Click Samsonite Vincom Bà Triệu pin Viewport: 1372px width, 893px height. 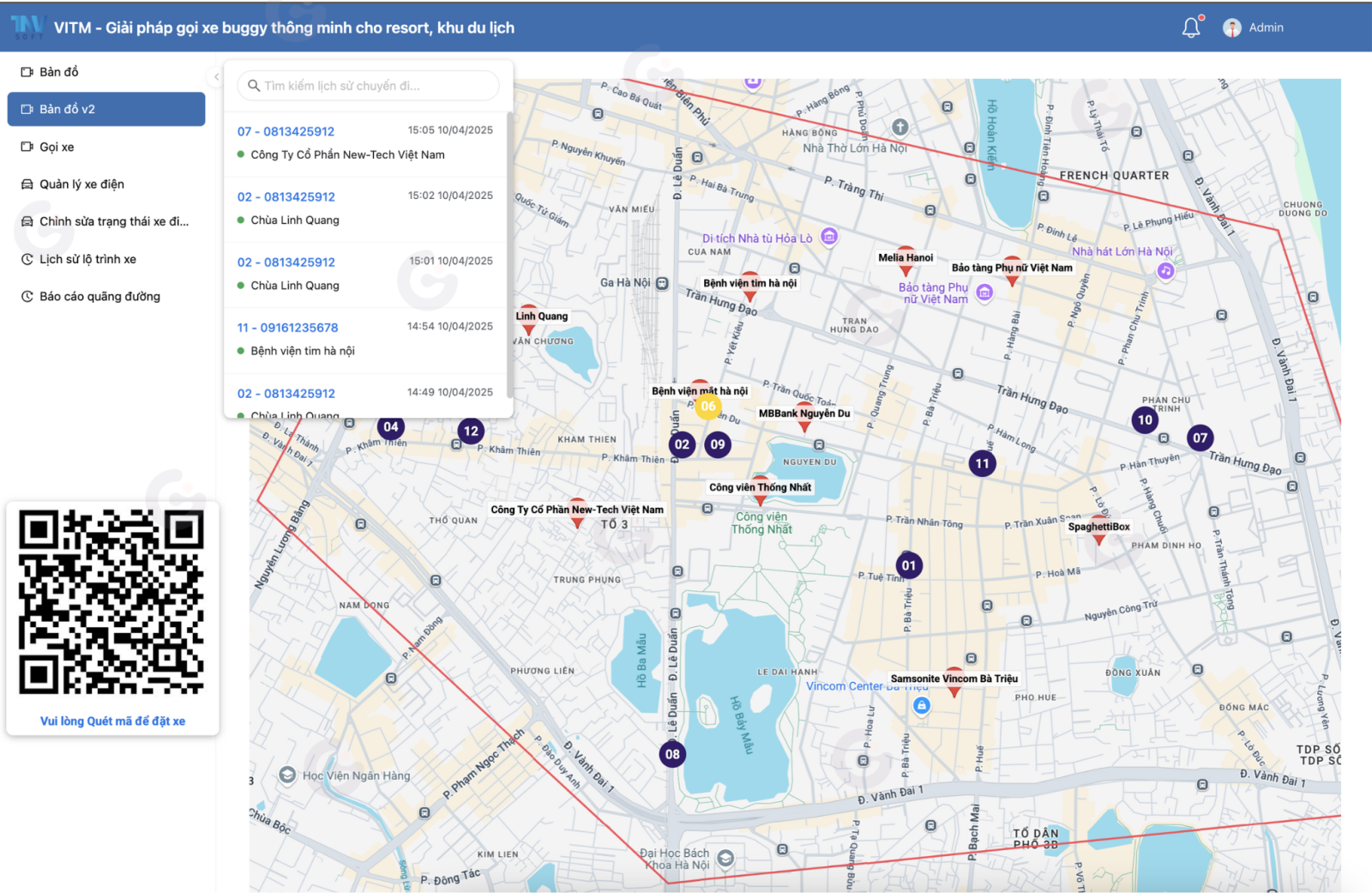954,682
